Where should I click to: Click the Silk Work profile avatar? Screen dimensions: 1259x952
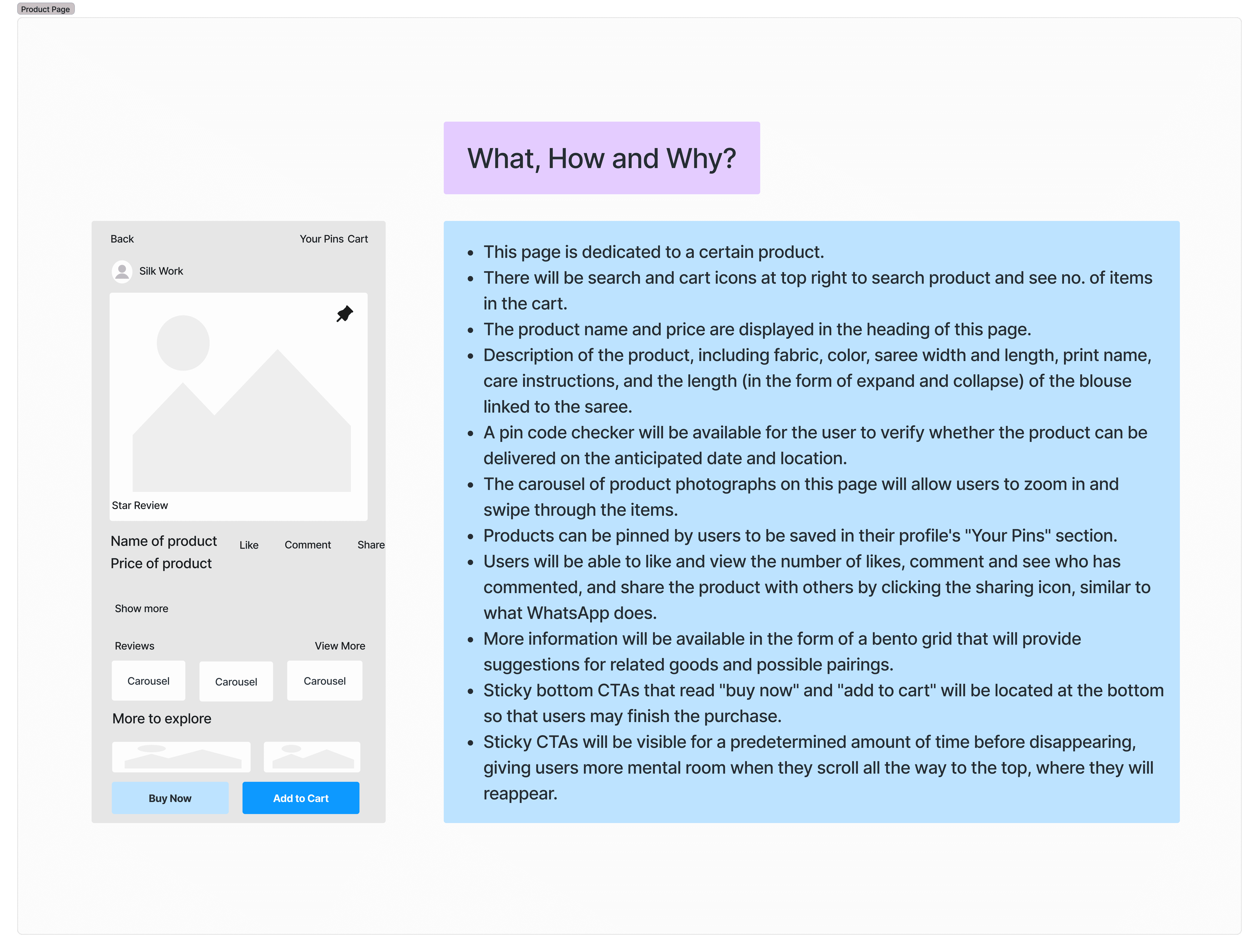[122, 271]
